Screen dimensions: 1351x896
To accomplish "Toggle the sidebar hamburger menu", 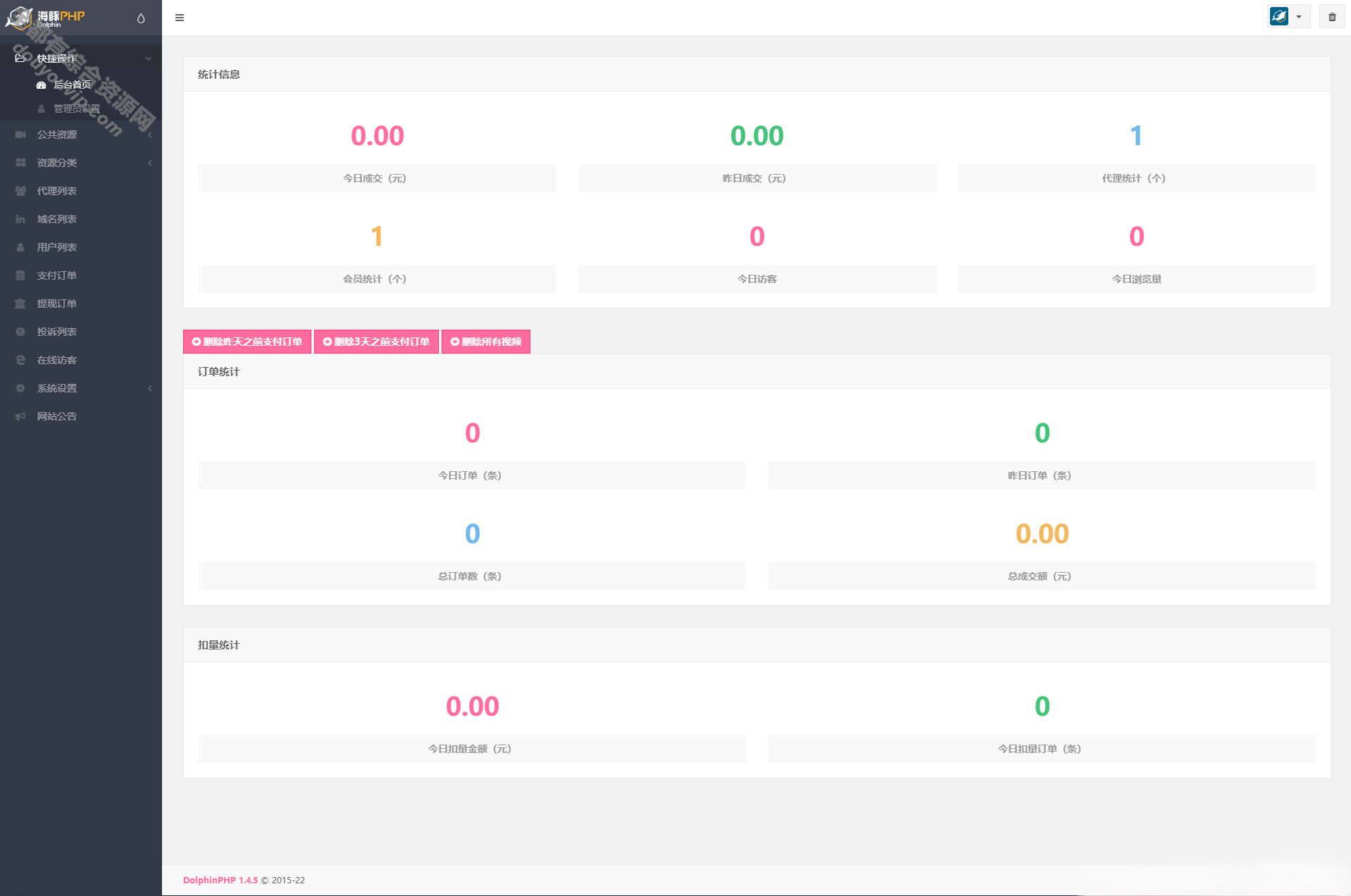I will [x=180, y=18].
